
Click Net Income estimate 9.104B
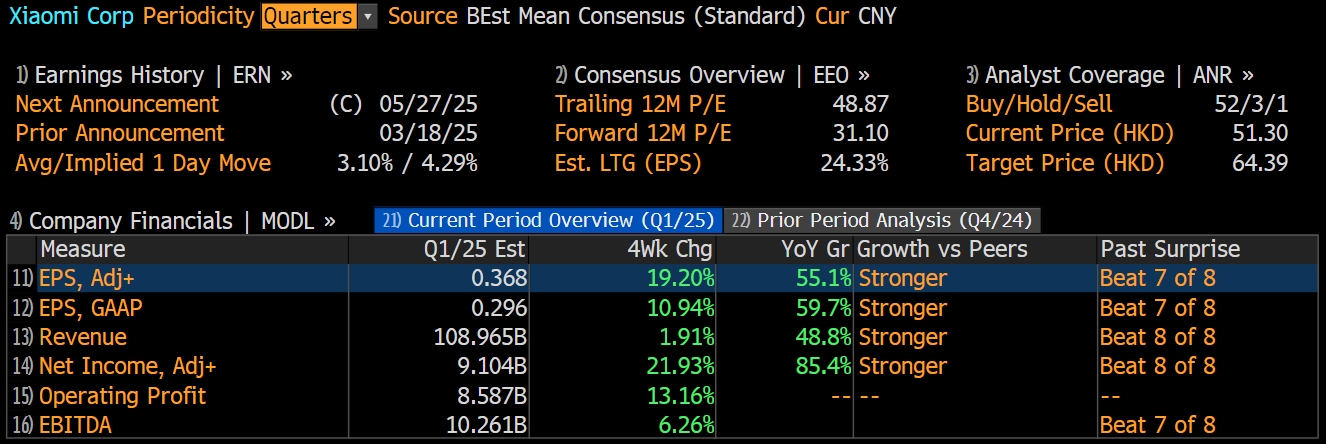point(492,366)
